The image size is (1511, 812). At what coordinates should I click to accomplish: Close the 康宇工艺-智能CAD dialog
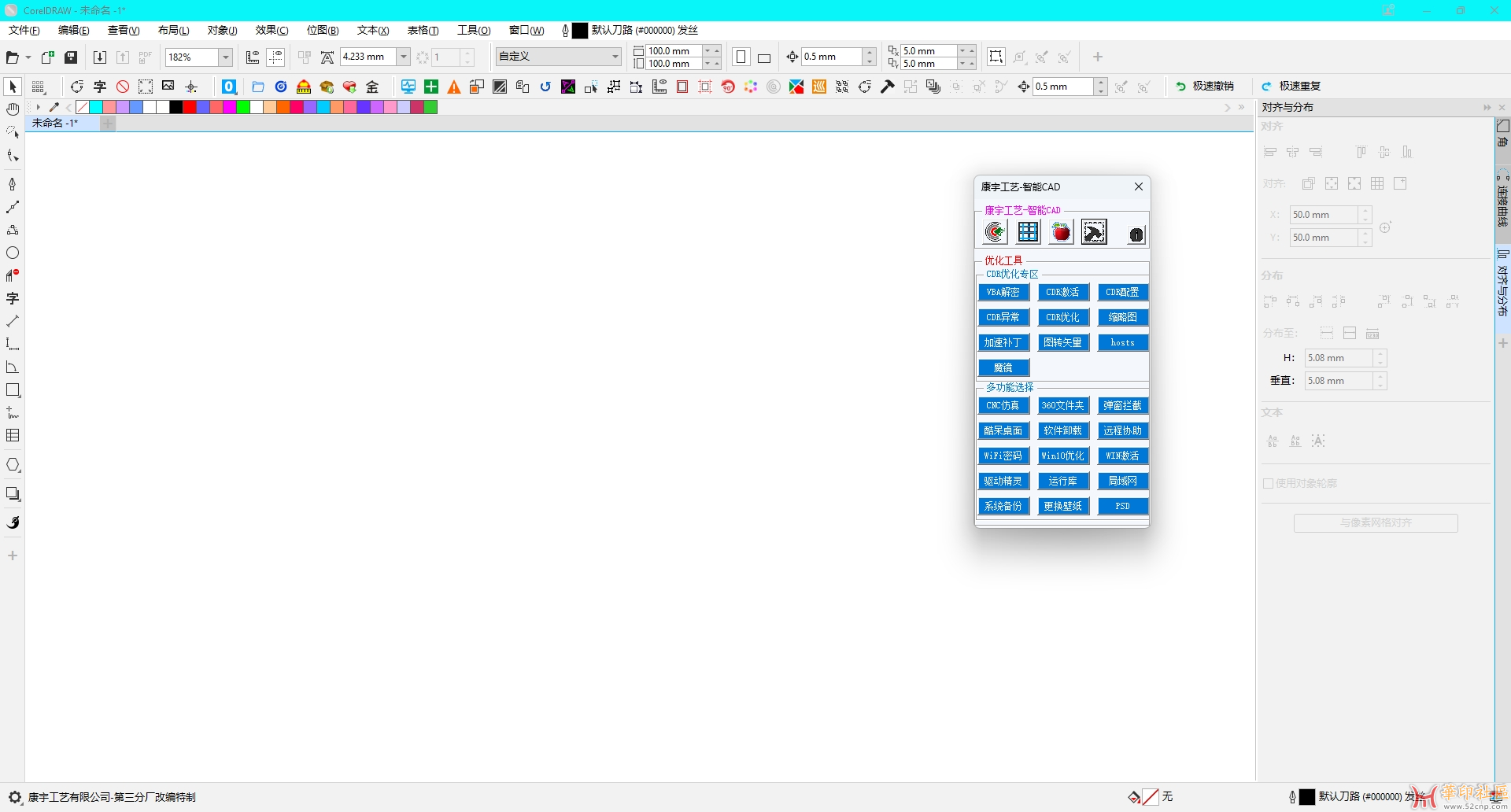pyautogui.click(x=1138, y=186)
